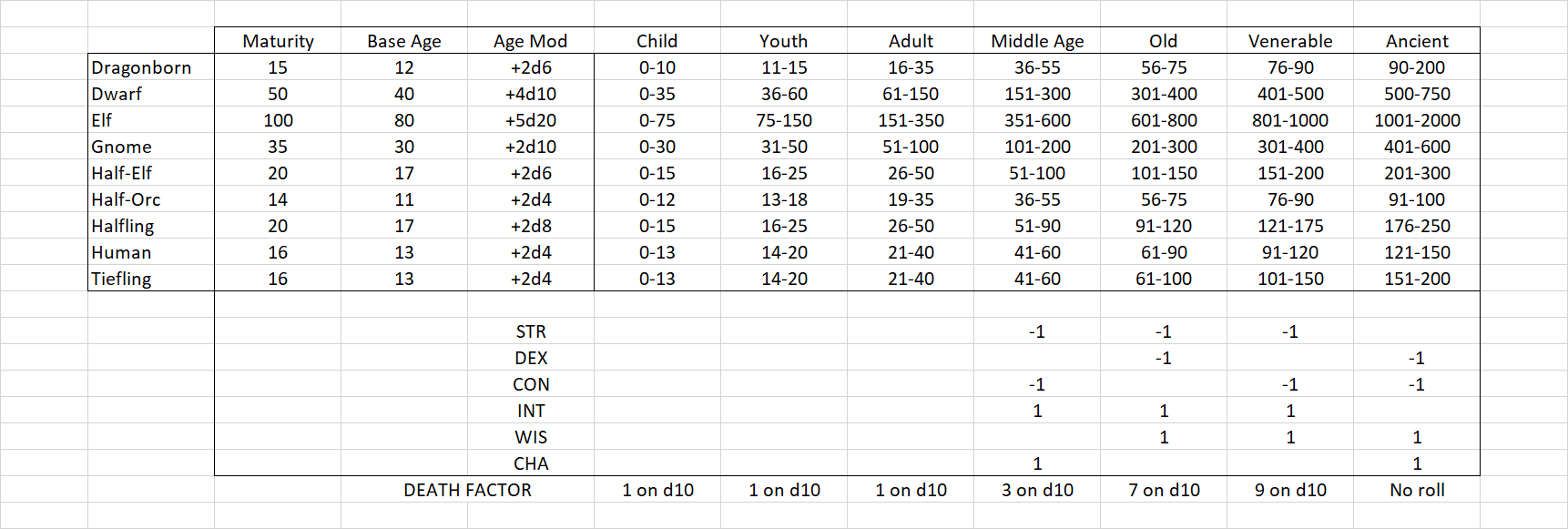Viewport: 1568px width, 529px height.
Task: Select the Dwarf Ancient cell 500-750
Action: tap(1417, 94)
